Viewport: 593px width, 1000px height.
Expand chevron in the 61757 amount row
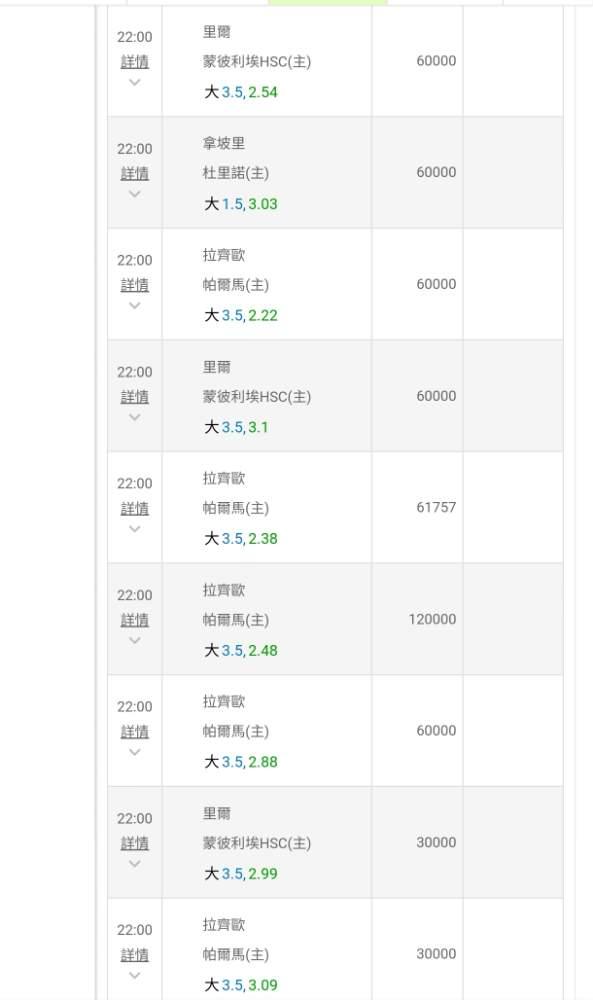tap(135, 529)
